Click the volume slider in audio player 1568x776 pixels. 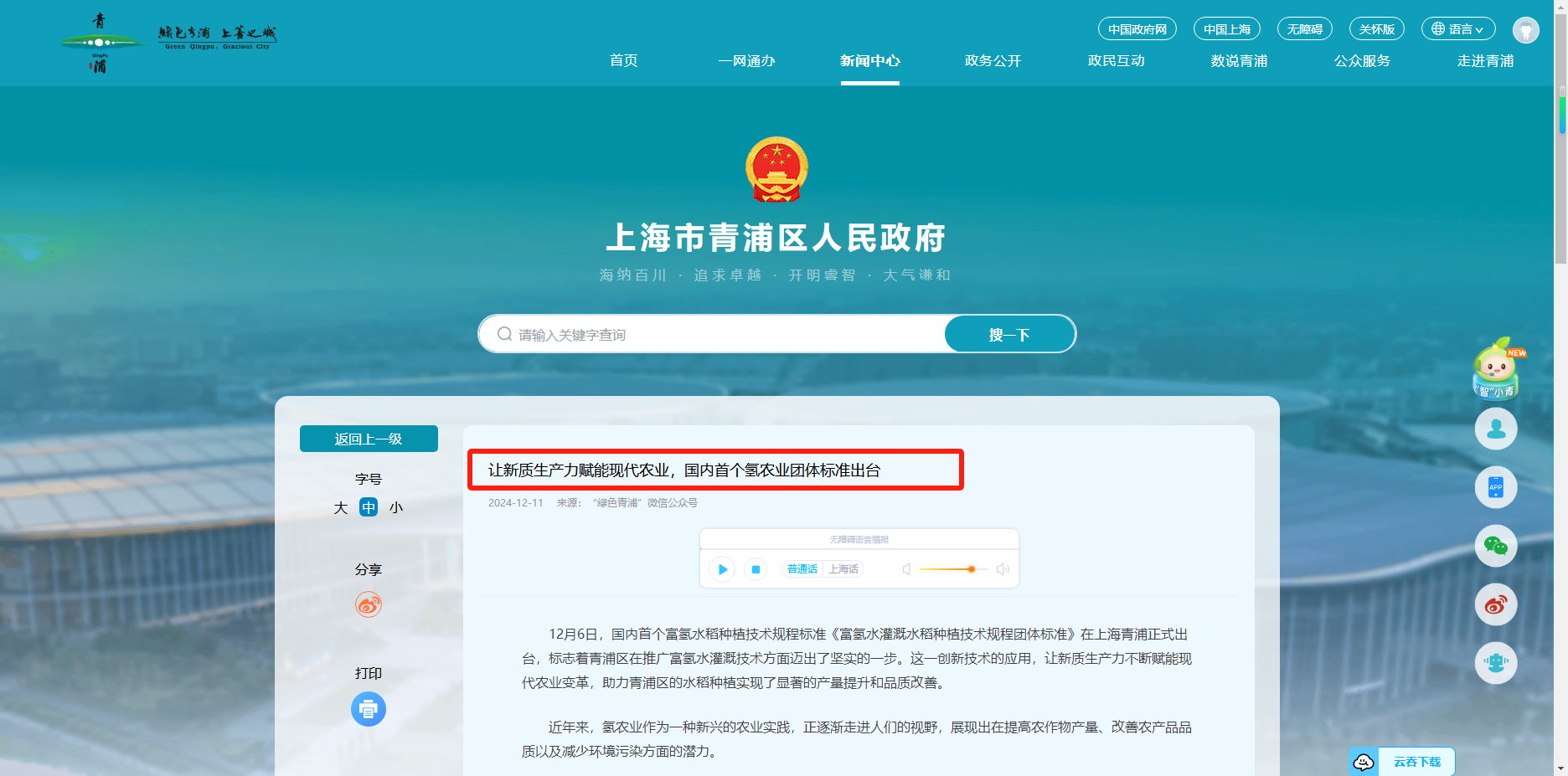click(x=953, y=569)
